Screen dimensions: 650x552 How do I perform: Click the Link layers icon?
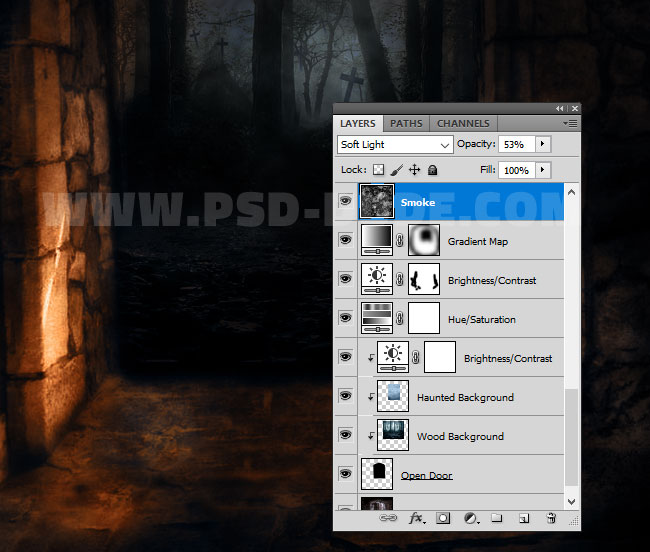[x=388, y=518]
